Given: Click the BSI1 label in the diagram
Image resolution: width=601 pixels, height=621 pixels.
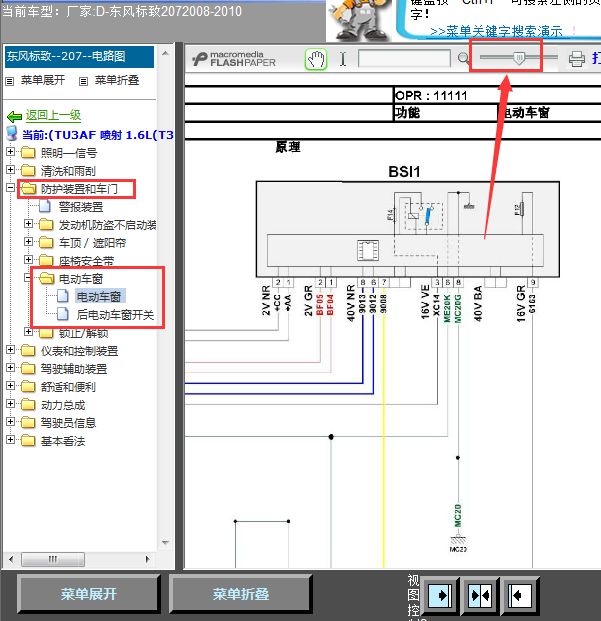Looking at the screenshot, I should [x=404, y=172].
